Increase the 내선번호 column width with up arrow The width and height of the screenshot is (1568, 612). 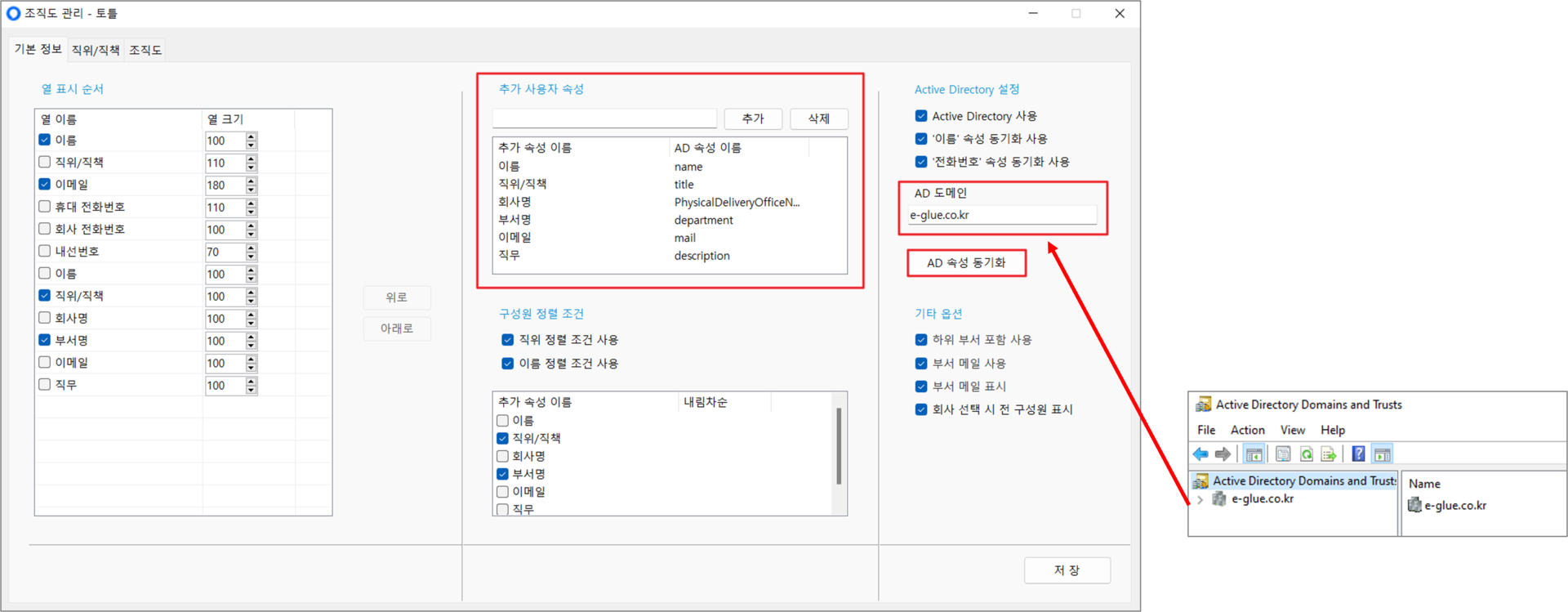point(252,248)
